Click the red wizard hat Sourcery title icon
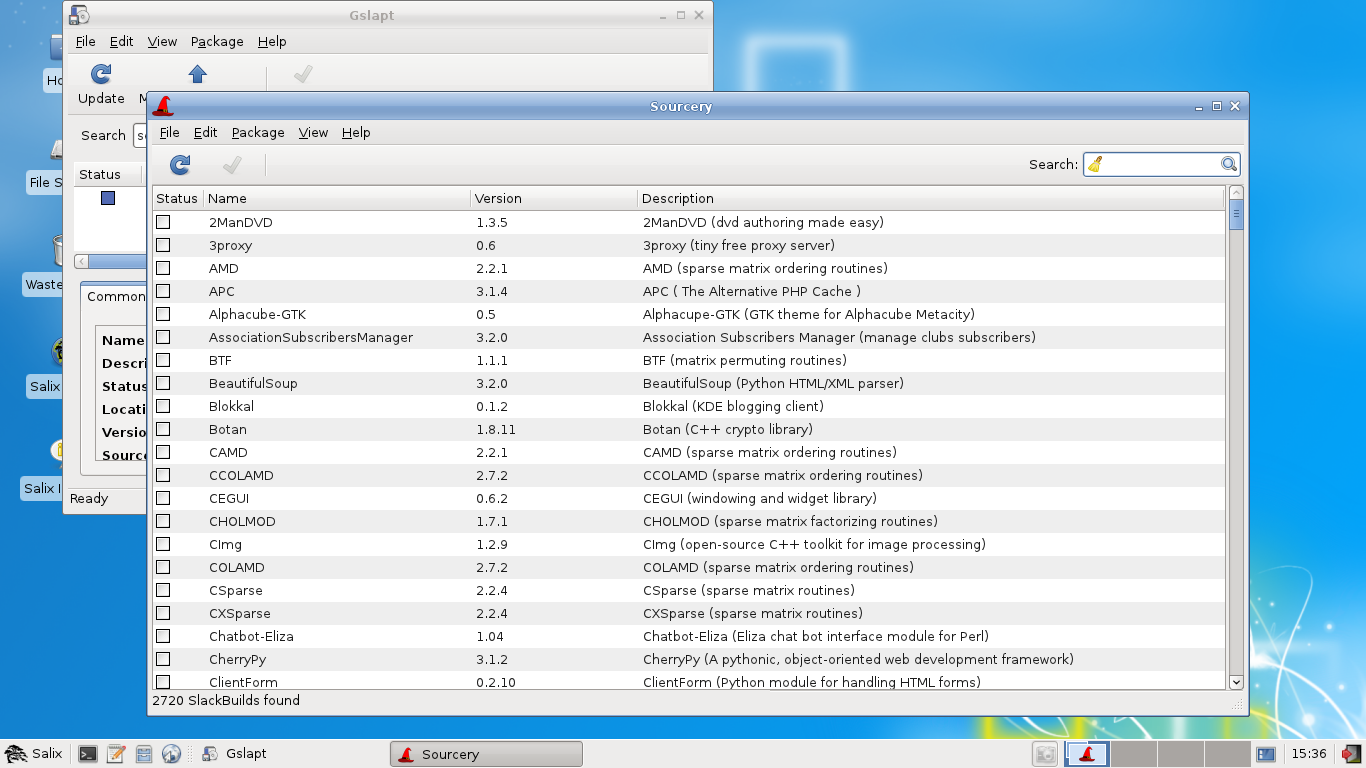The image size is (1366, 768). [163, 106]
